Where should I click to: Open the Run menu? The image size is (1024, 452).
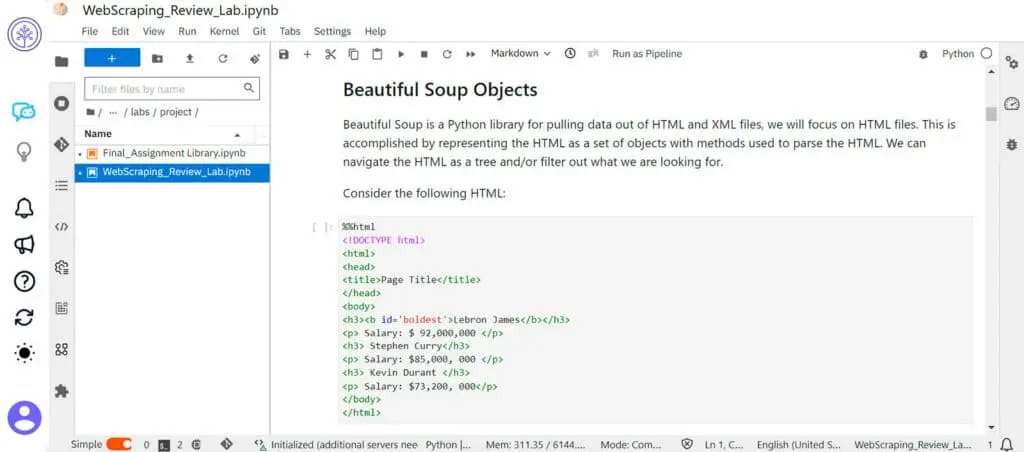(187, 31)
